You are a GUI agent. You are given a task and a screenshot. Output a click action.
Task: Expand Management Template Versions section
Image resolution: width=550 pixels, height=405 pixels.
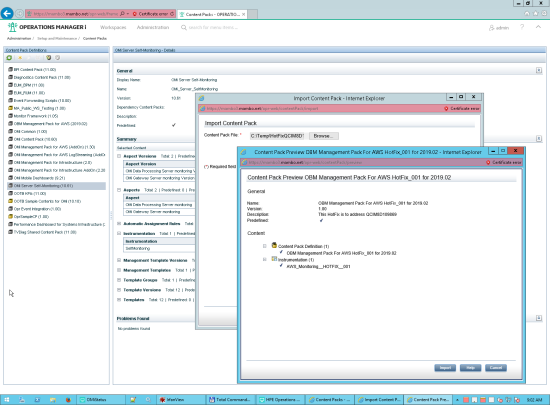point(119,260)
